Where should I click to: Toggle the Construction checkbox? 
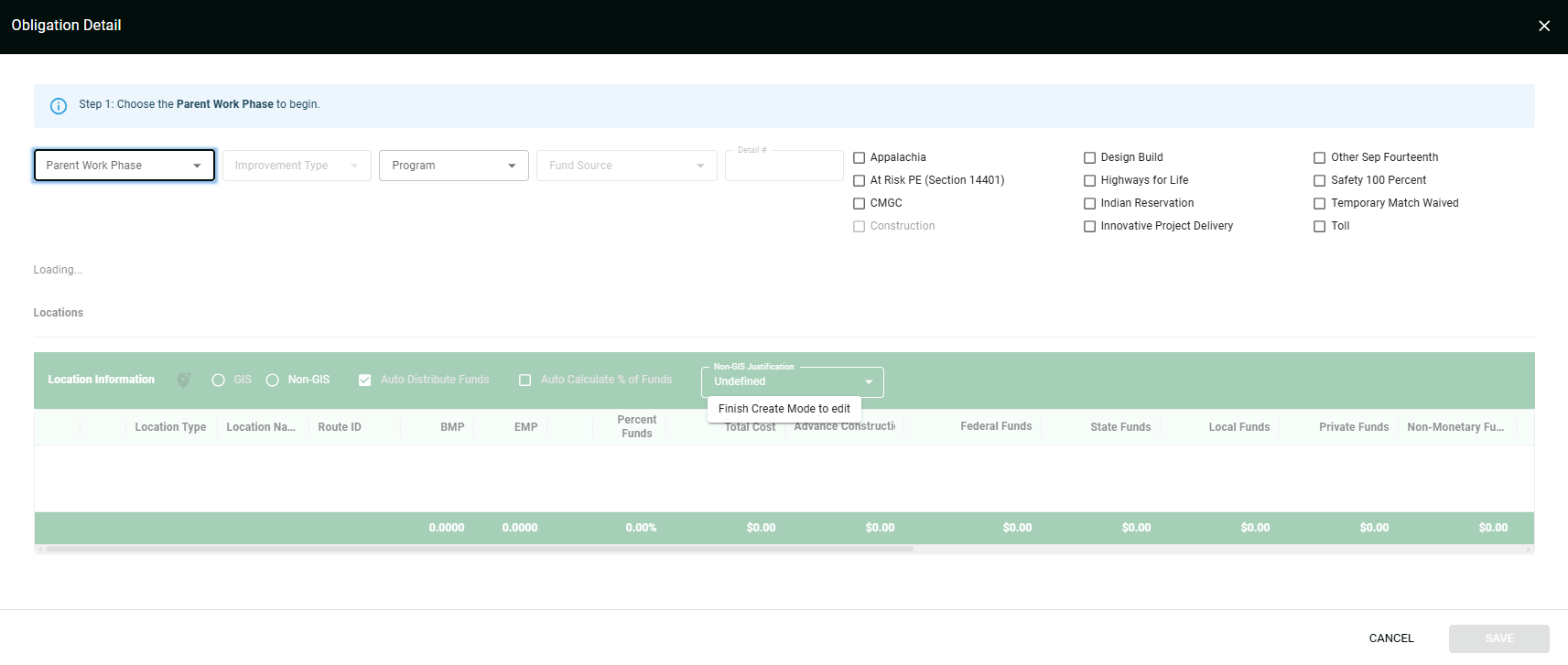pos(859,226)
